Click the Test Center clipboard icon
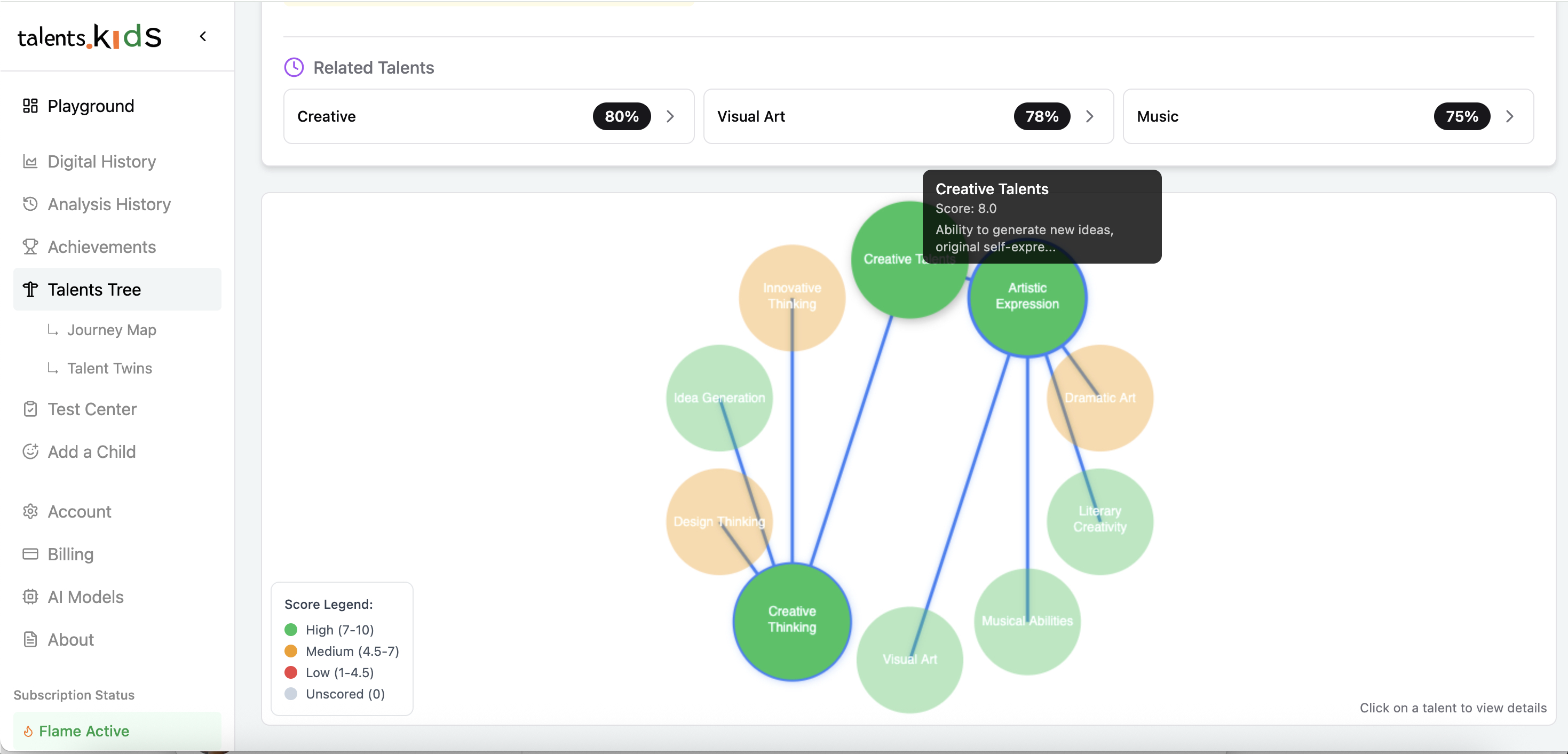The image size is (1568, 754). [30, 409]
